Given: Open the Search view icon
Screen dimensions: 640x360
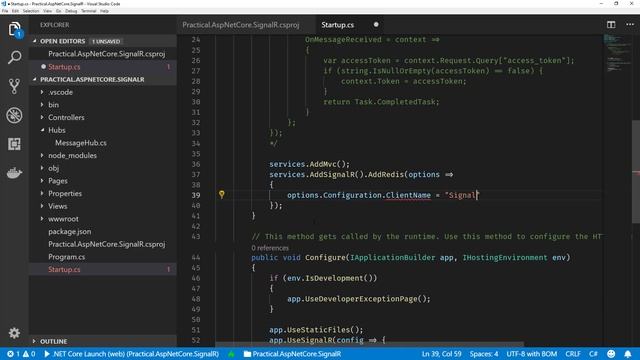Looking at the screenshot, I should 14,57.
